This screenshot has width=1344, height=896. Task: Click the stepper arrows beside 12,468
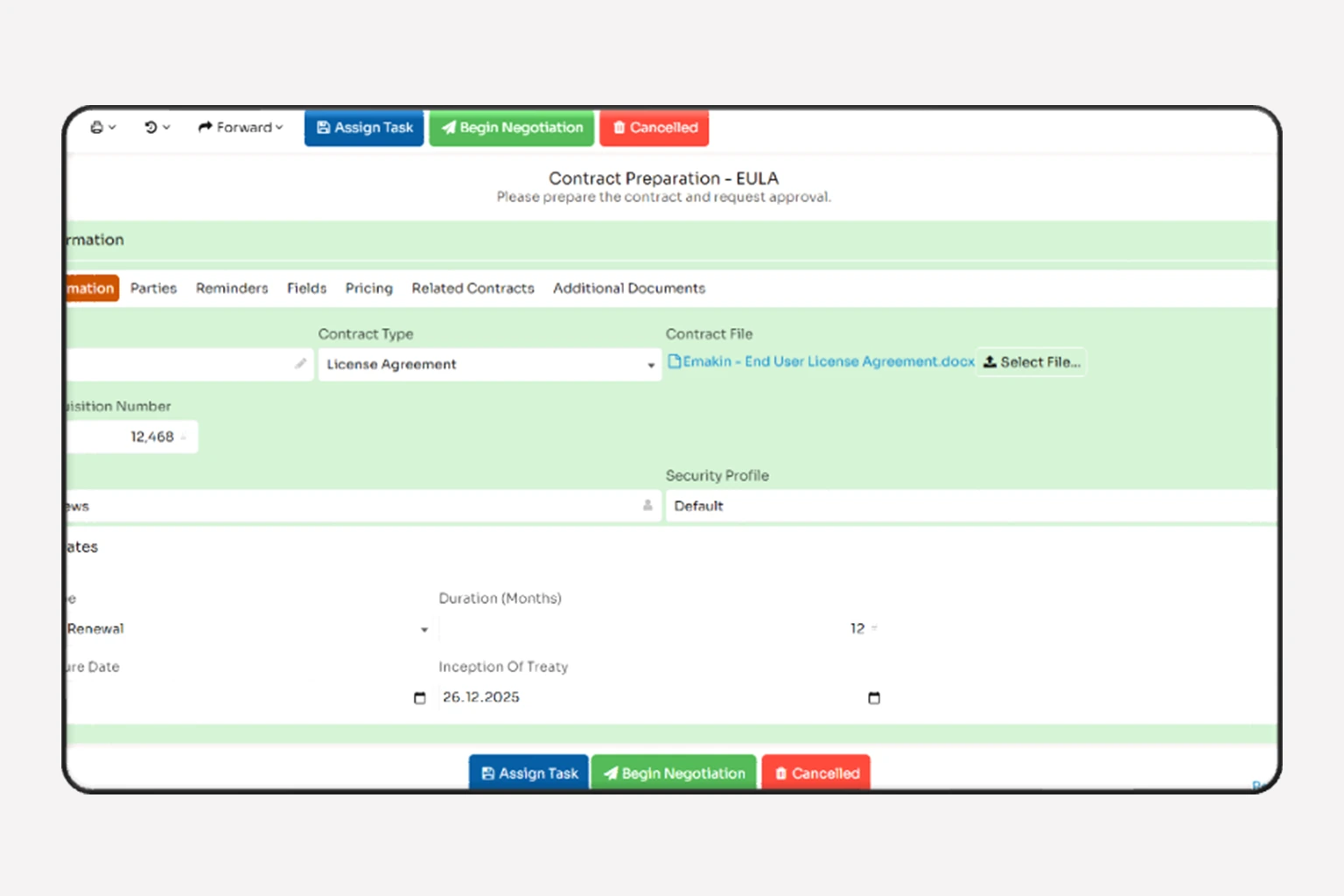tap(184, 437)
